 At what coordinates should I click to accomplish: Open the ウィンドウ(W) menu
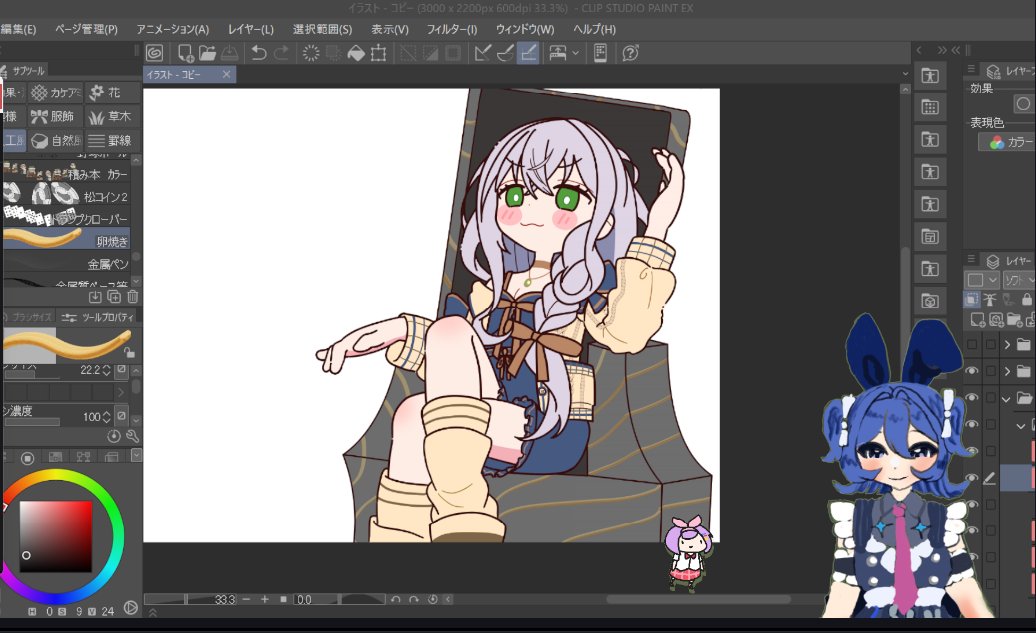coord(525,29)
